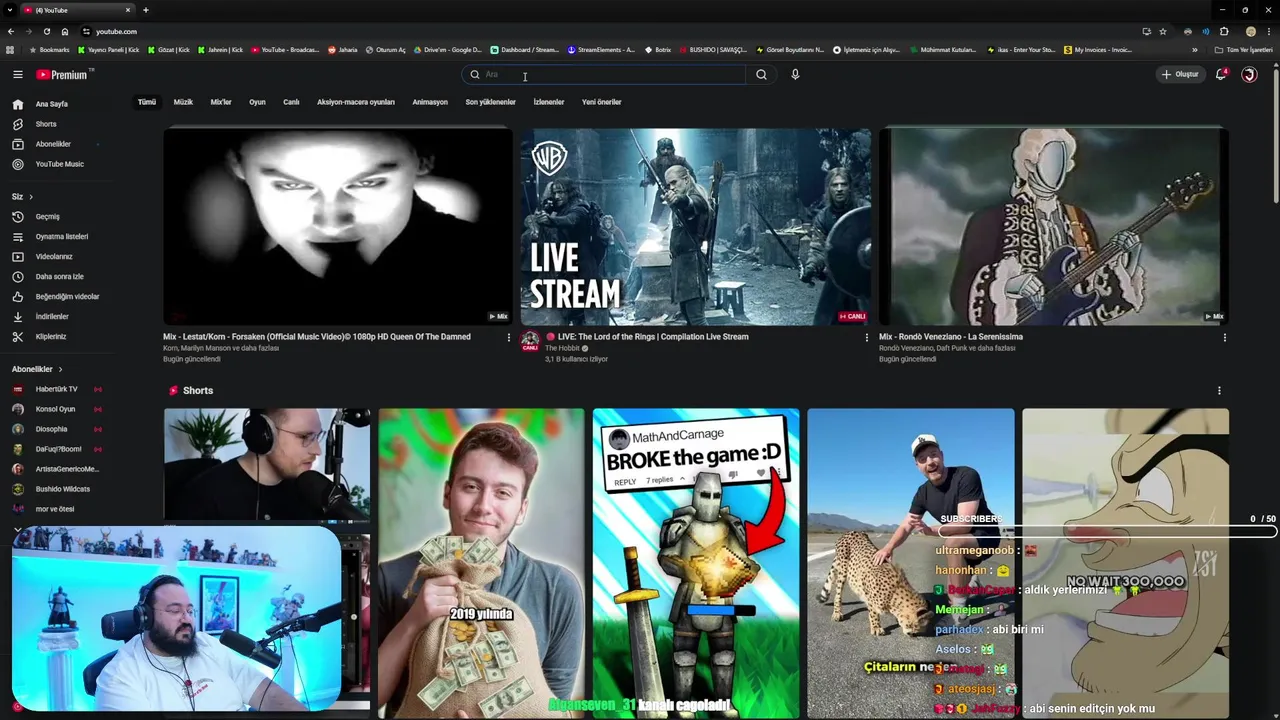Click the YouTube Premium logo
The height and width of the screenshot is (720, 1280).
62,75
